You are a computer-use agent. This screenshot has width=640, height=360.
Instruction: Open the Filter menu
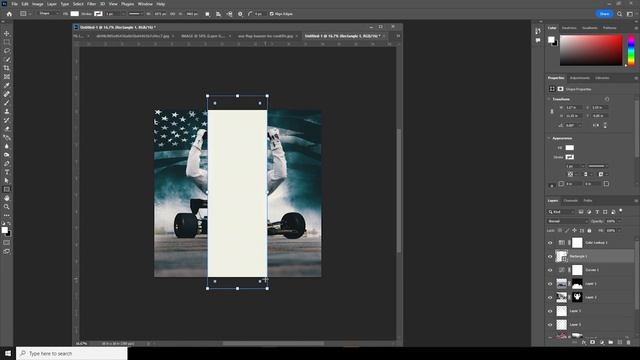tap(91, 4)
